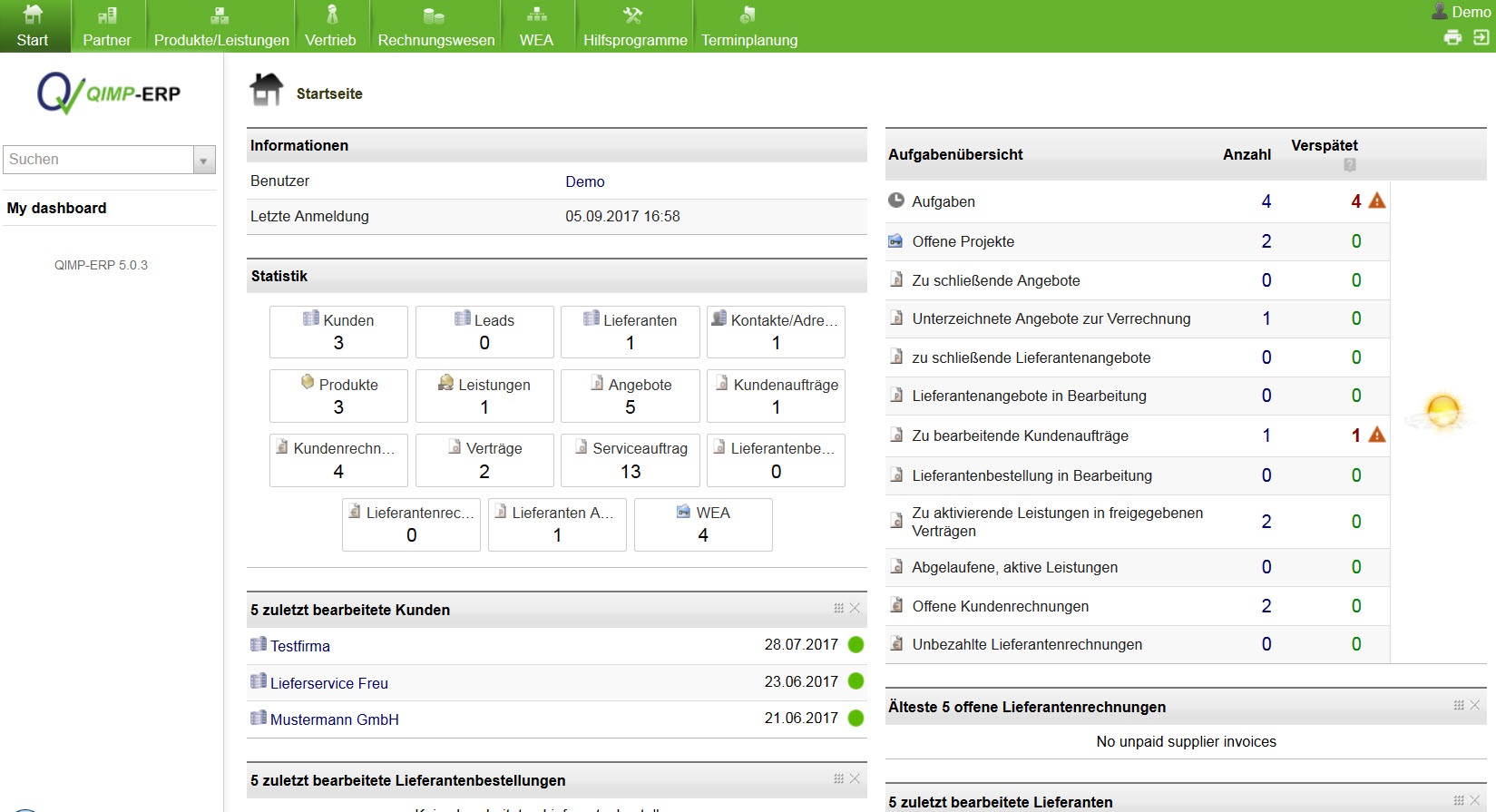Open the Mustermann GmbH customer link
The height and width of the screenshot is (812, 1496).
coord(334,719)
